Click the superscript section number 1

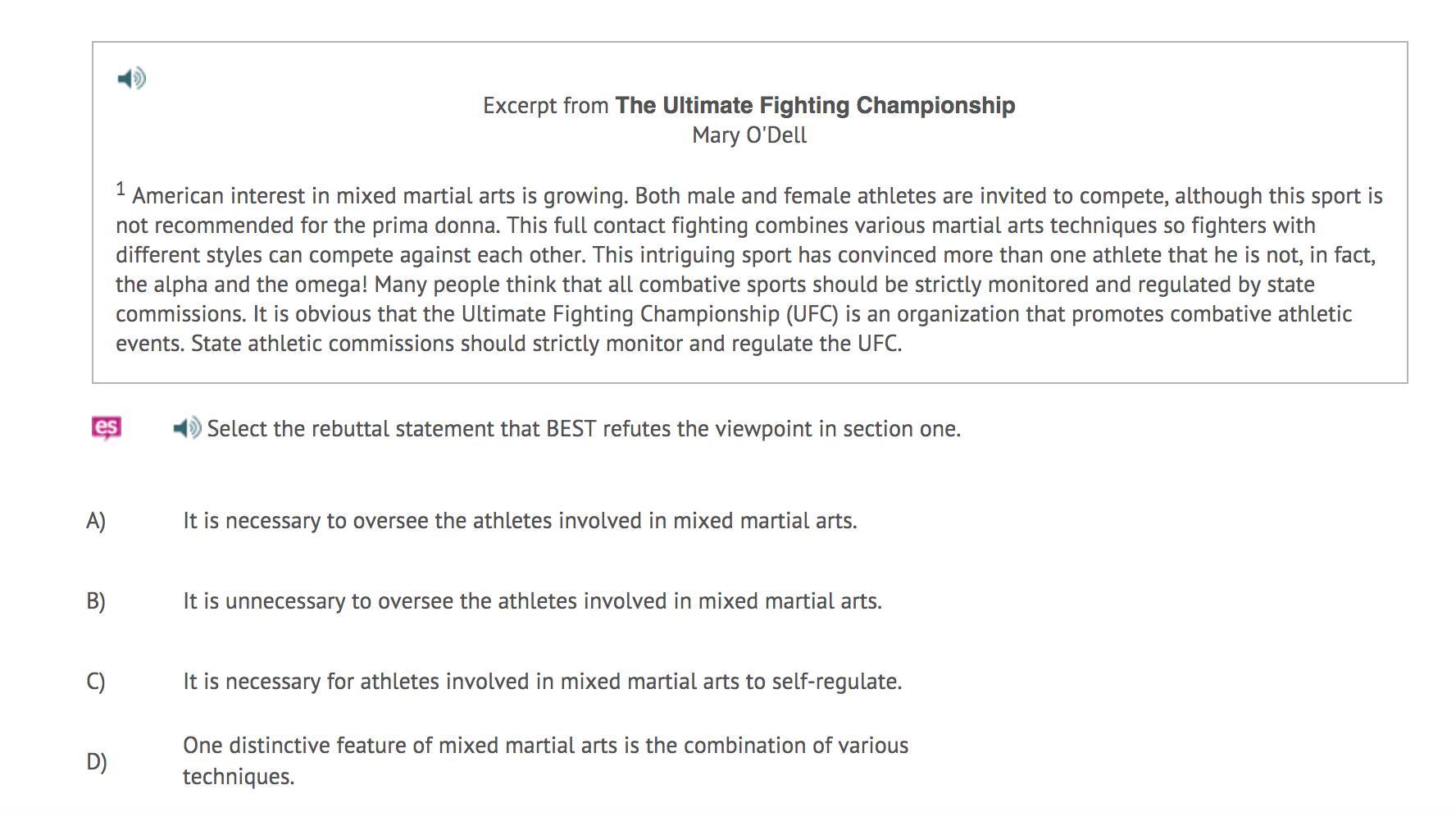121,189
